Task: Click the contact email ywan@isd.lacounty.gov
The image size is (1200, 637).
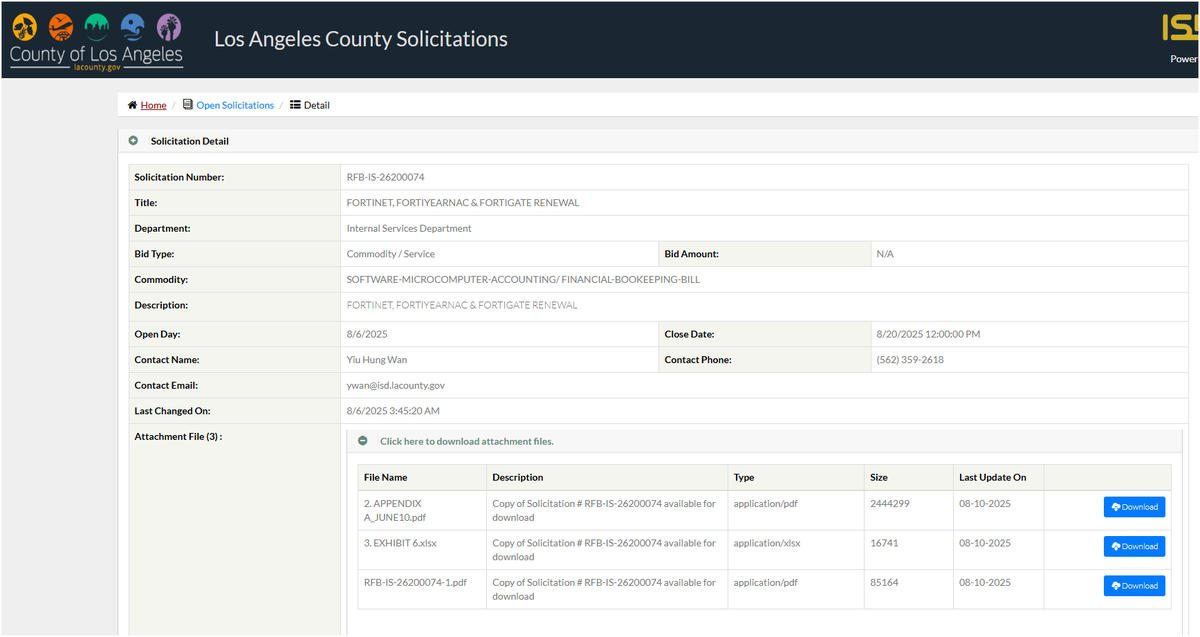Action: (x=395, y=385)
